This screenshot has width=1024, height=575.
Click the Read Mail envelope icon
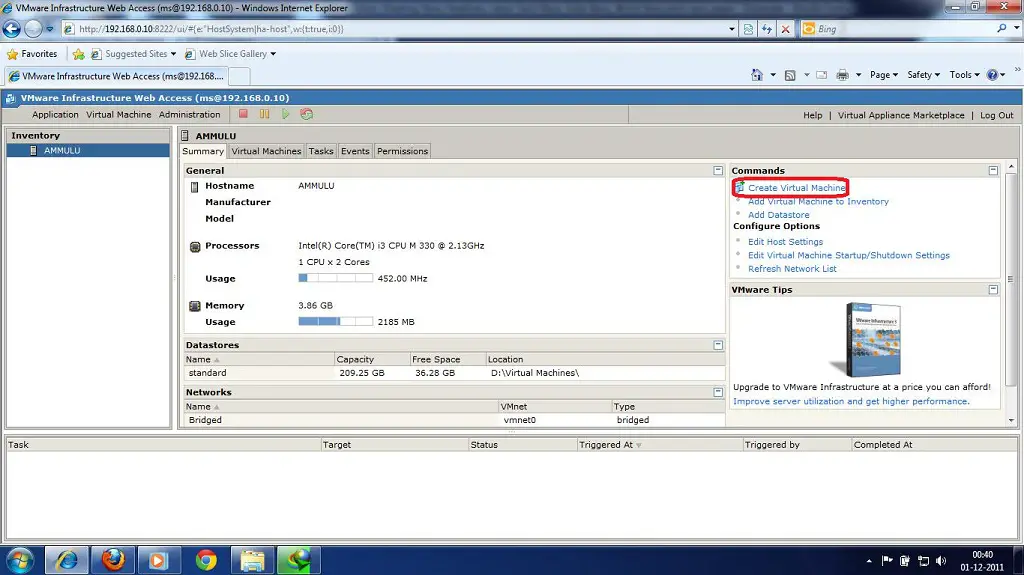point(822,75)
